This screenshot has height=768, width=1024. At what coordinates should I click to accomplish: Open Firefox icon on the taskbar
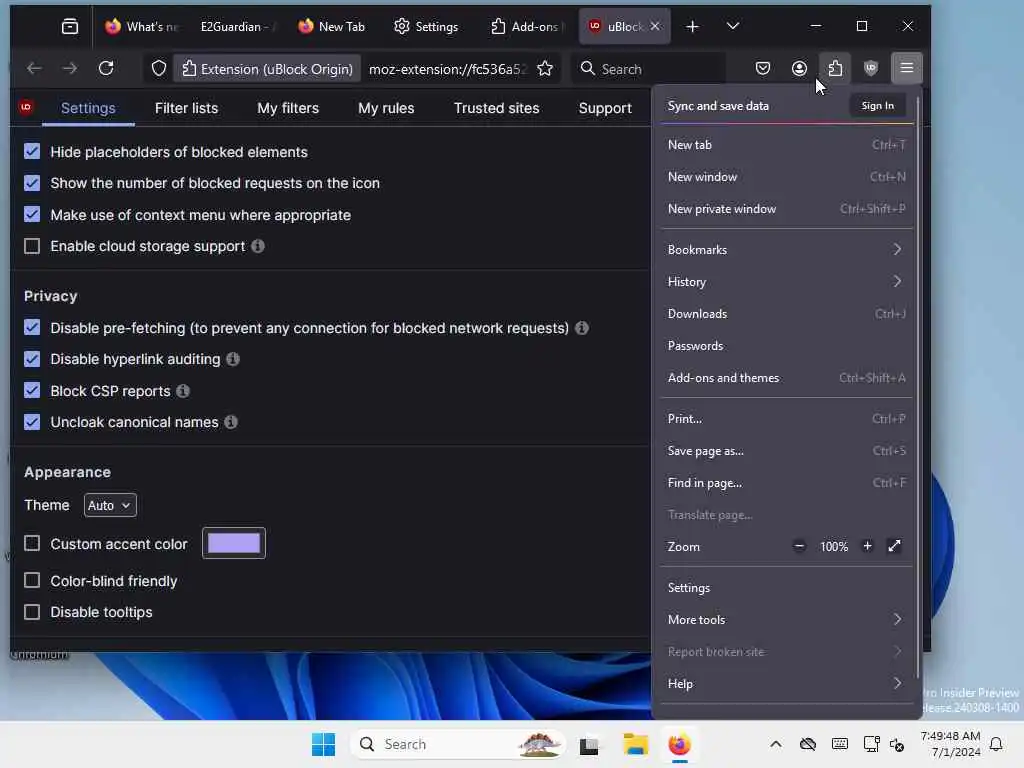tap(679, 744)
